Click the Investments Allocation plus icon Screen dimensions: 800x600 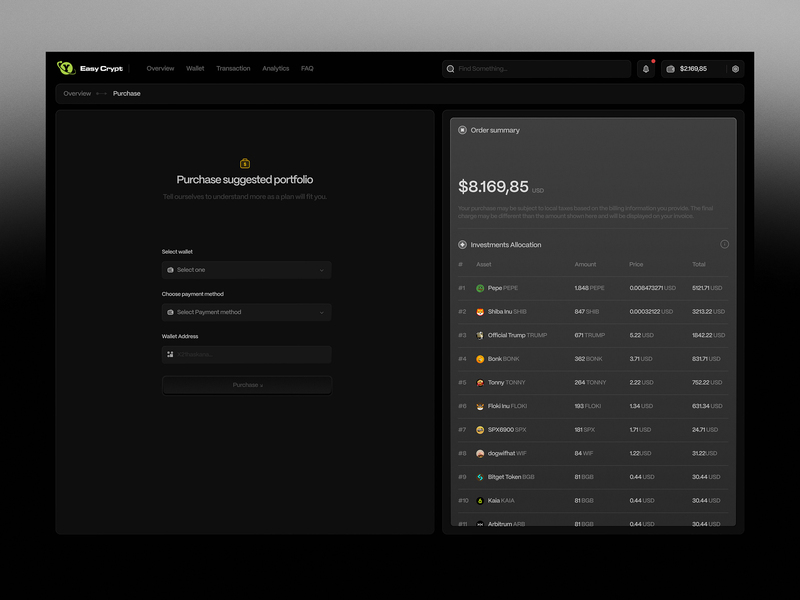(462, 244)
